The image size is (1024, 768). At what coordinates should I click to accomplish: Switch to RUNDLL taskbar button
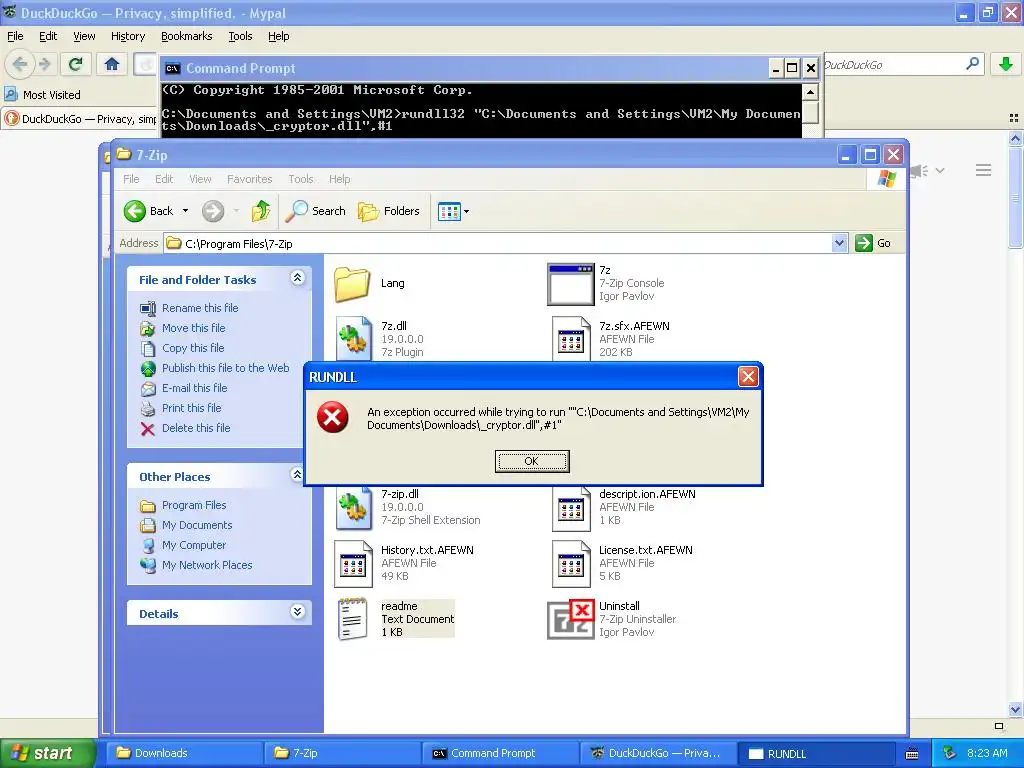(x=816, y=754)
